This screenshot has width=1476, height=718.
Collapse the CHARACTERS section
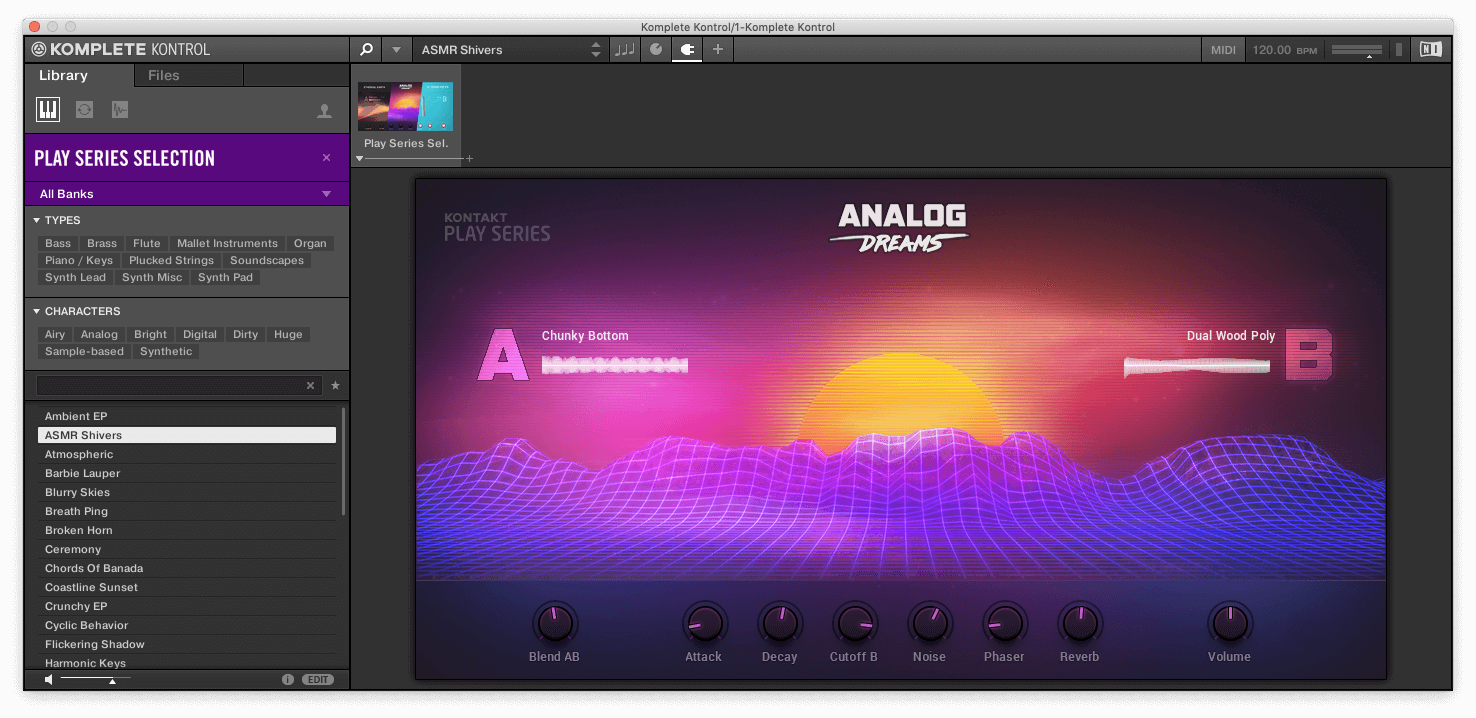pyautogui.click(x=76, y=311)
